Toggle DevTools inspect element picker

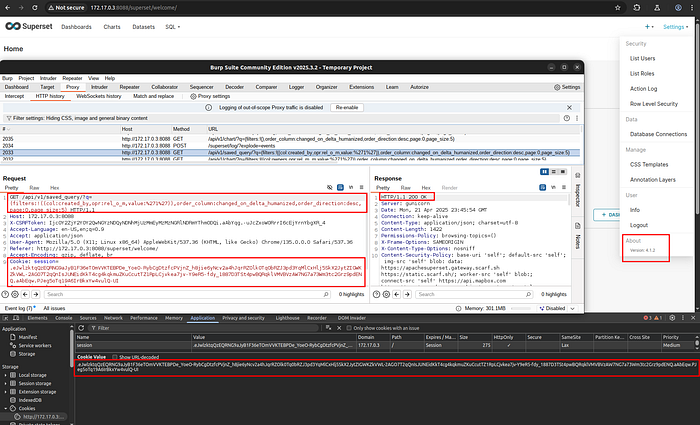6,318
